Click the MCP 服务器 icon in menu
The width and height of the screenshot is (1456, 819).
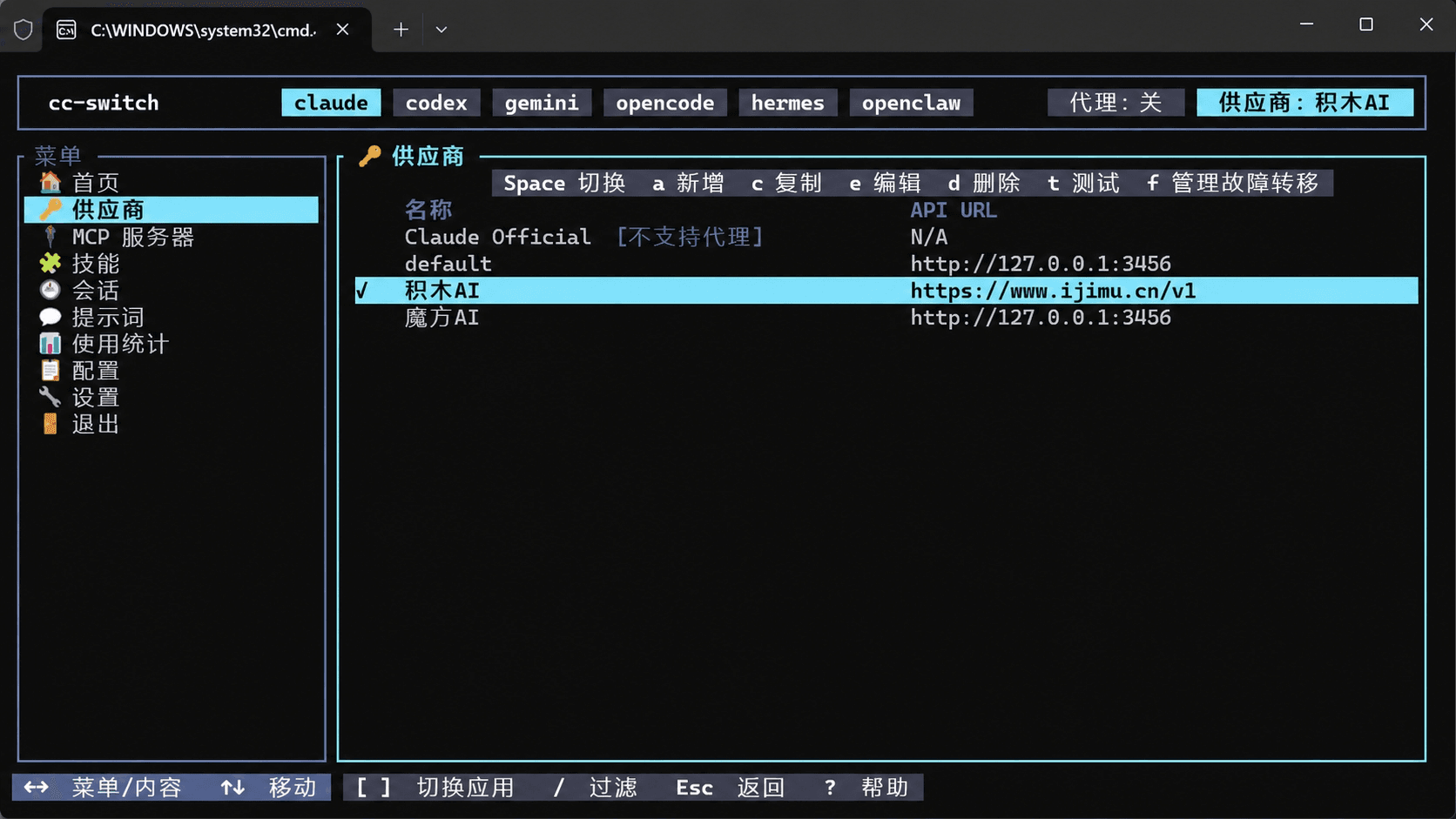click(51, 237)
